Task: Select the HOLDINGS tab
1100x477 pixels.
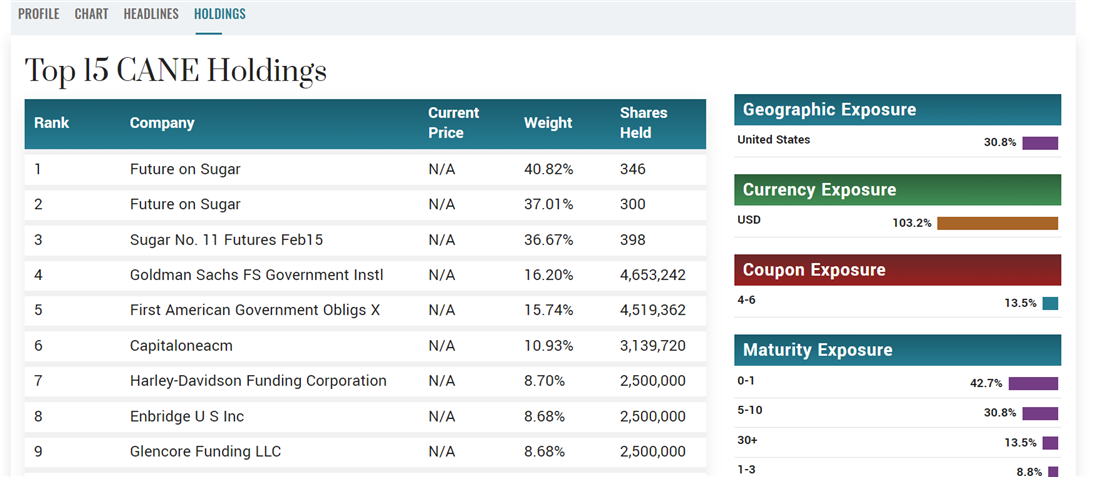Action: point(220,14)
